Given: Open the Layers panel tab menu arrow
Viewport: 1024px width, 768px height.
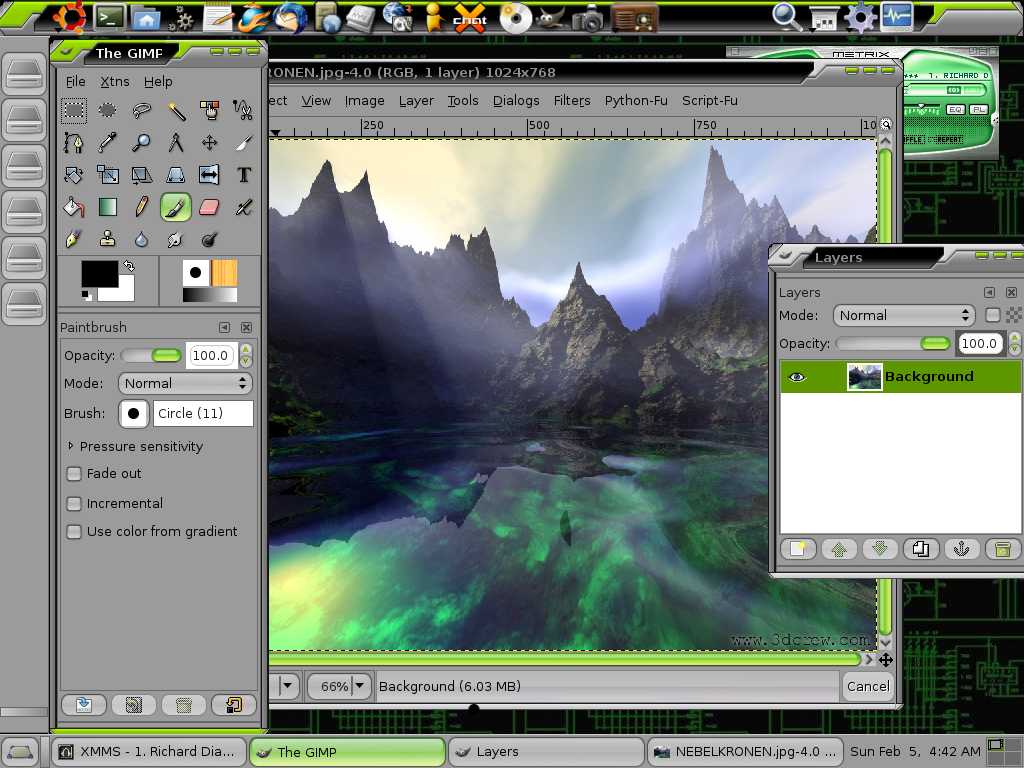Looking at the screenshot, I should 990,293.
